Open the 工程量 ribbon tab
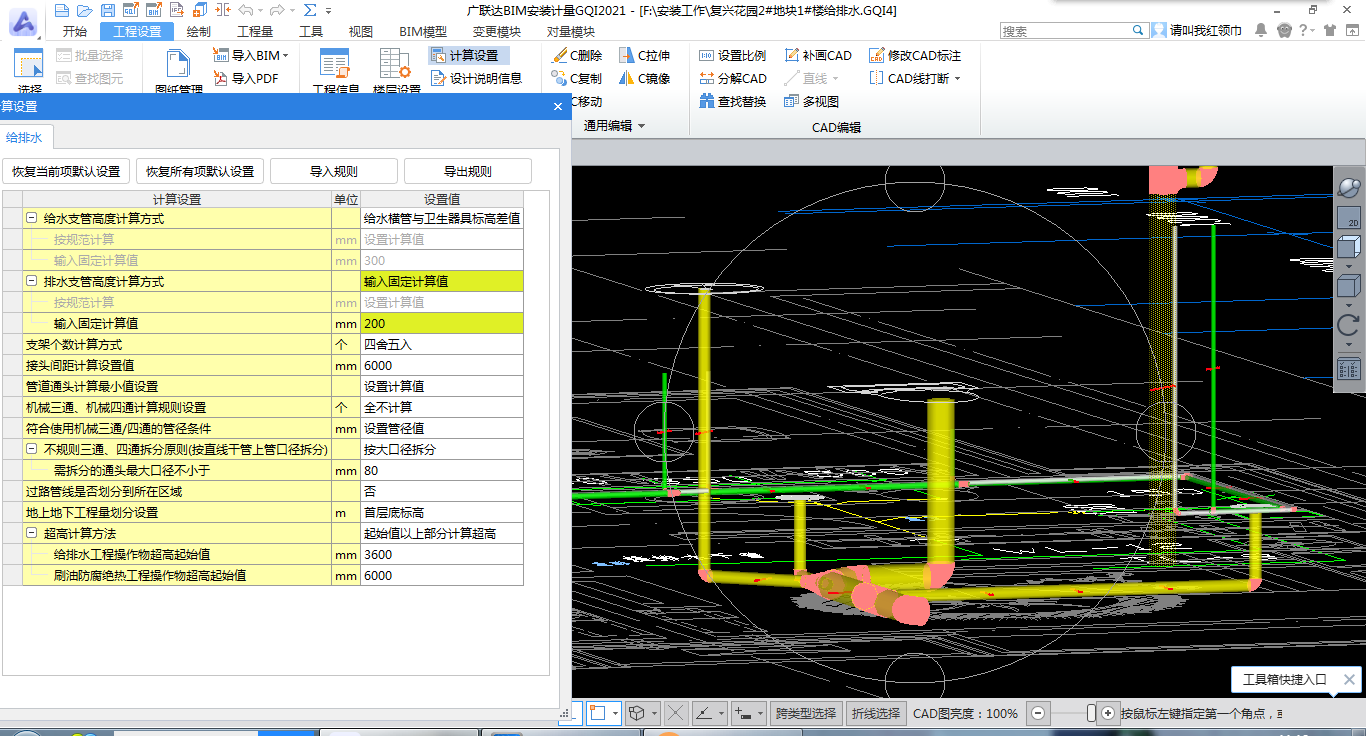Image resolution: width=1366 pixels, height=736 pixels. (255, 31)
